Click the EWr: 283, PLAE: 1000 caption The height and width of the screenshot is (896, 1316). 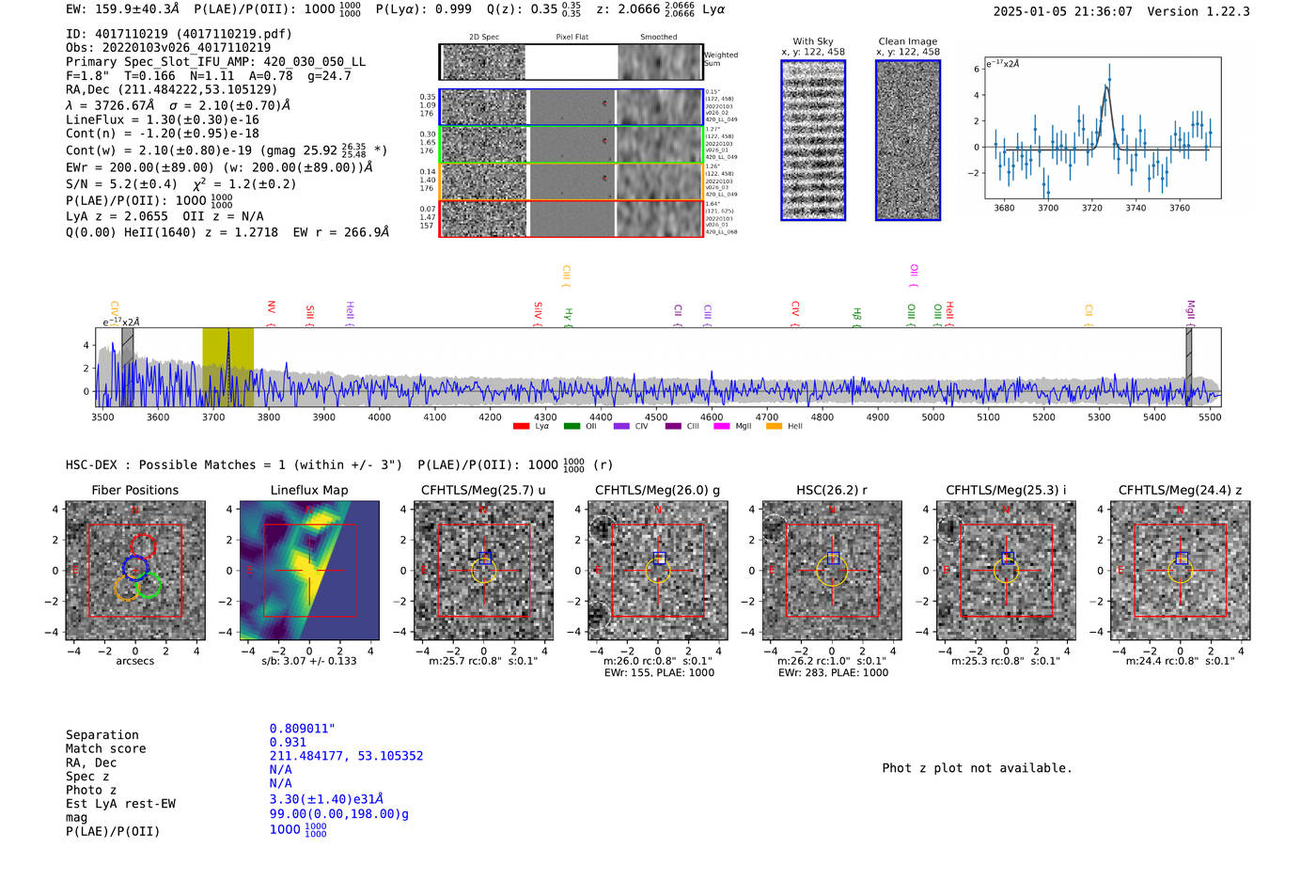tap(833, 672)
